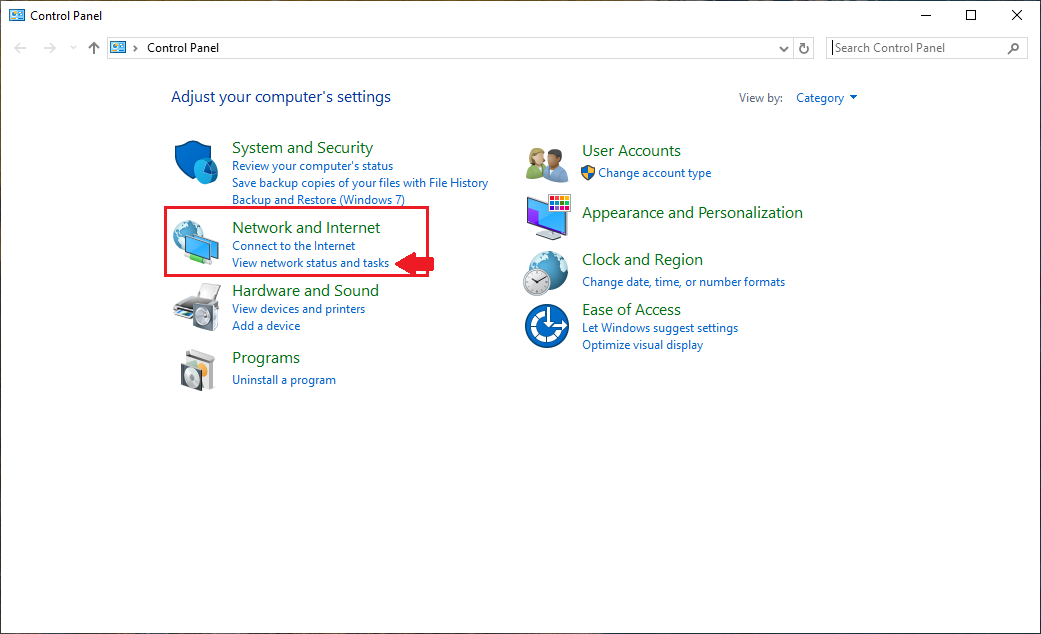
Task: Open the User Accounts people icon
Action: (547, 164)
